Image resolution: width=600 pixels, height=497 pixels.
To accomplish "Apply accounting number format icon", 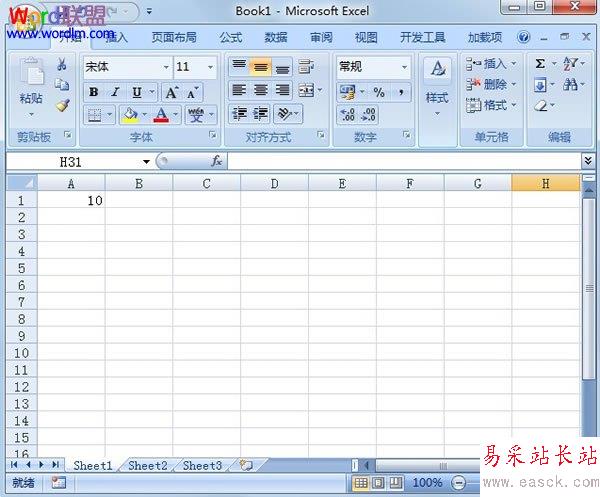I will tap(347, 92).
